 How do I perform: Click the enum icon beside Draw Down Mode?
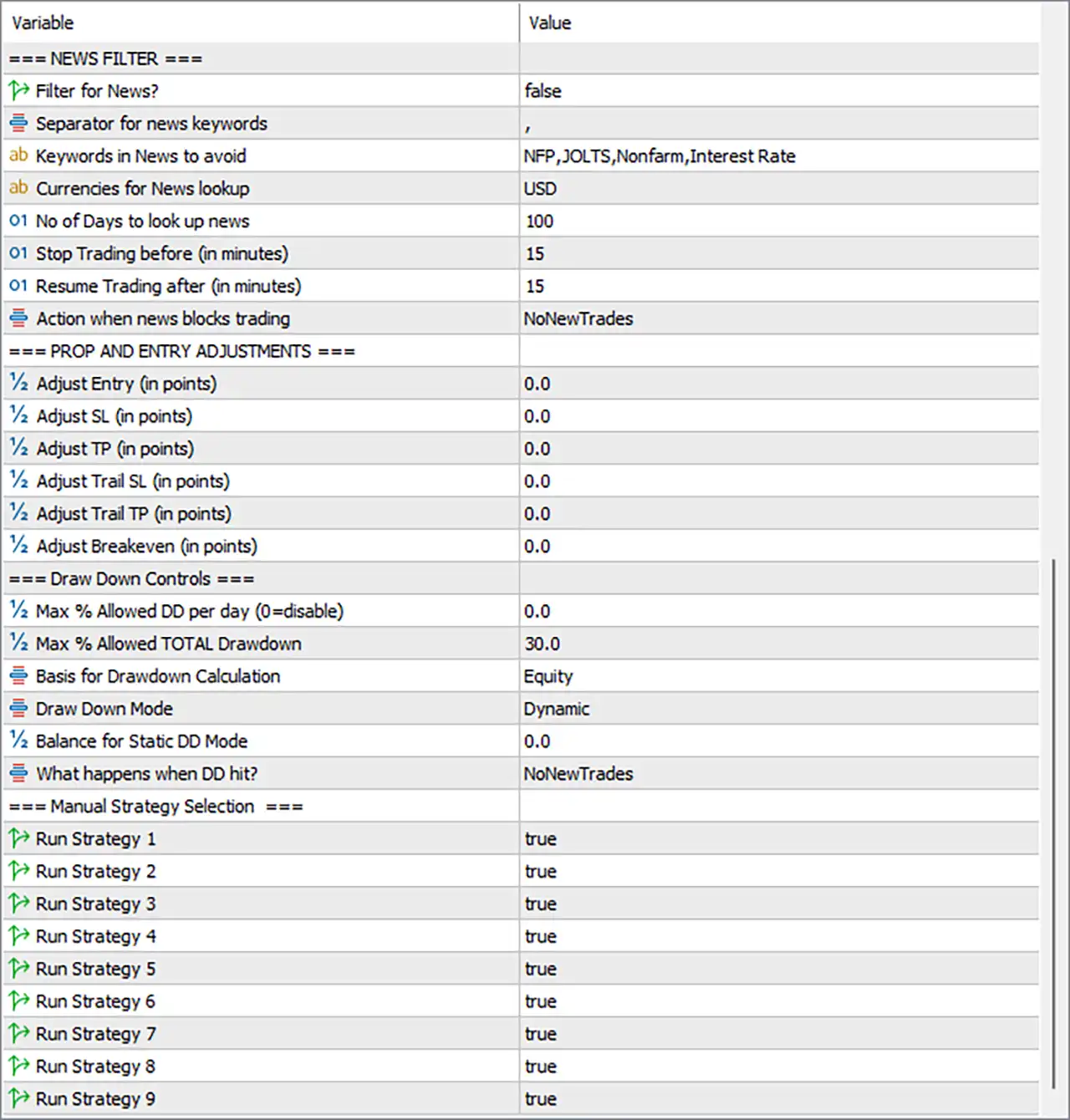pos(18,709)
